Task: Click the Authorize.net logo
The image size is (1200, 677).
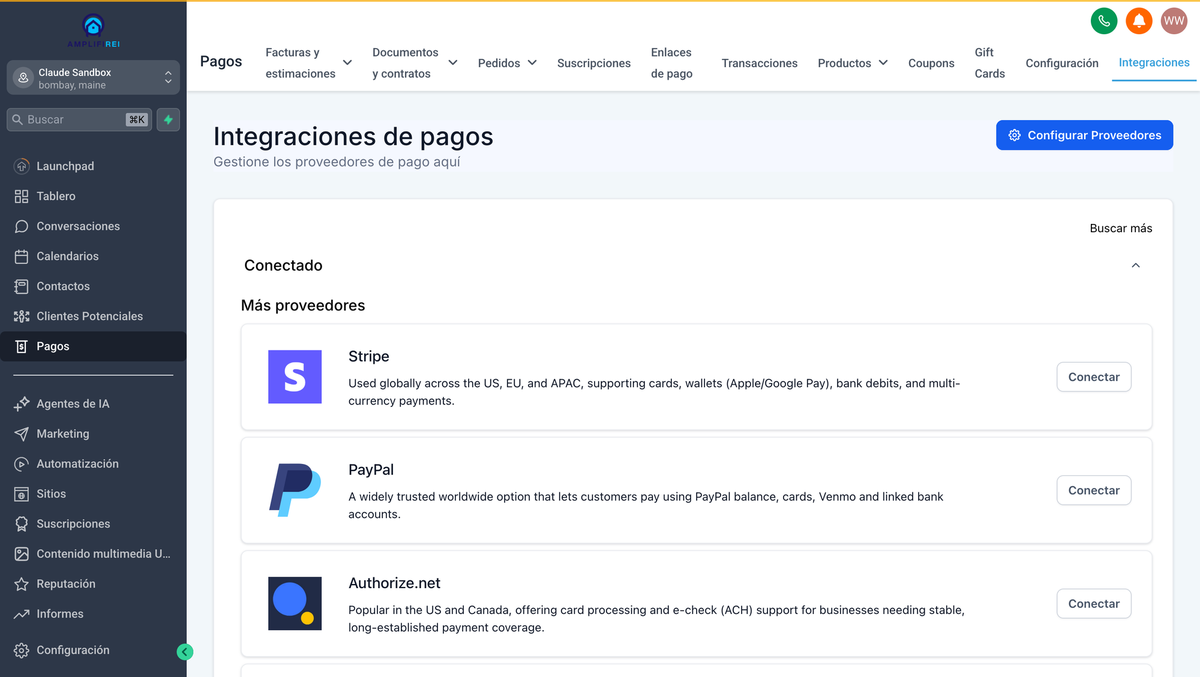Action: 295,603
